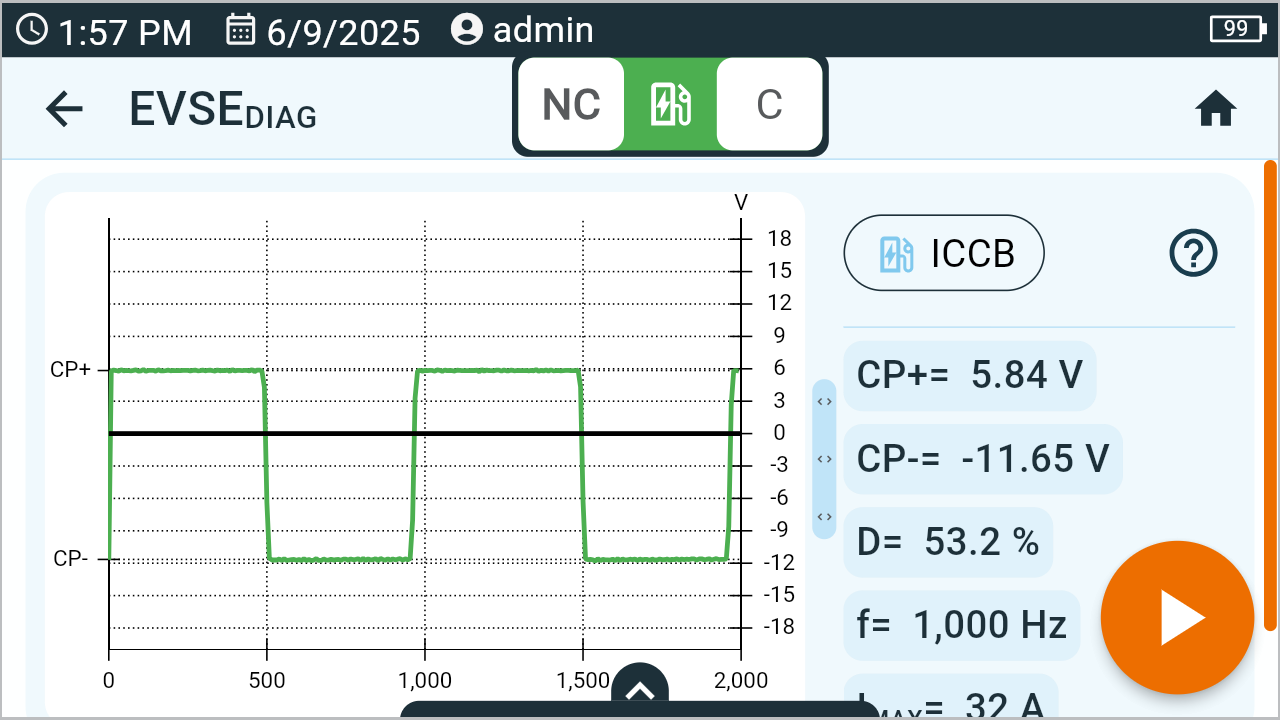The image size is (1280, 720).
Task: Check the battery level indicator
Action: pyautogui.click(x=1236, y=29)
